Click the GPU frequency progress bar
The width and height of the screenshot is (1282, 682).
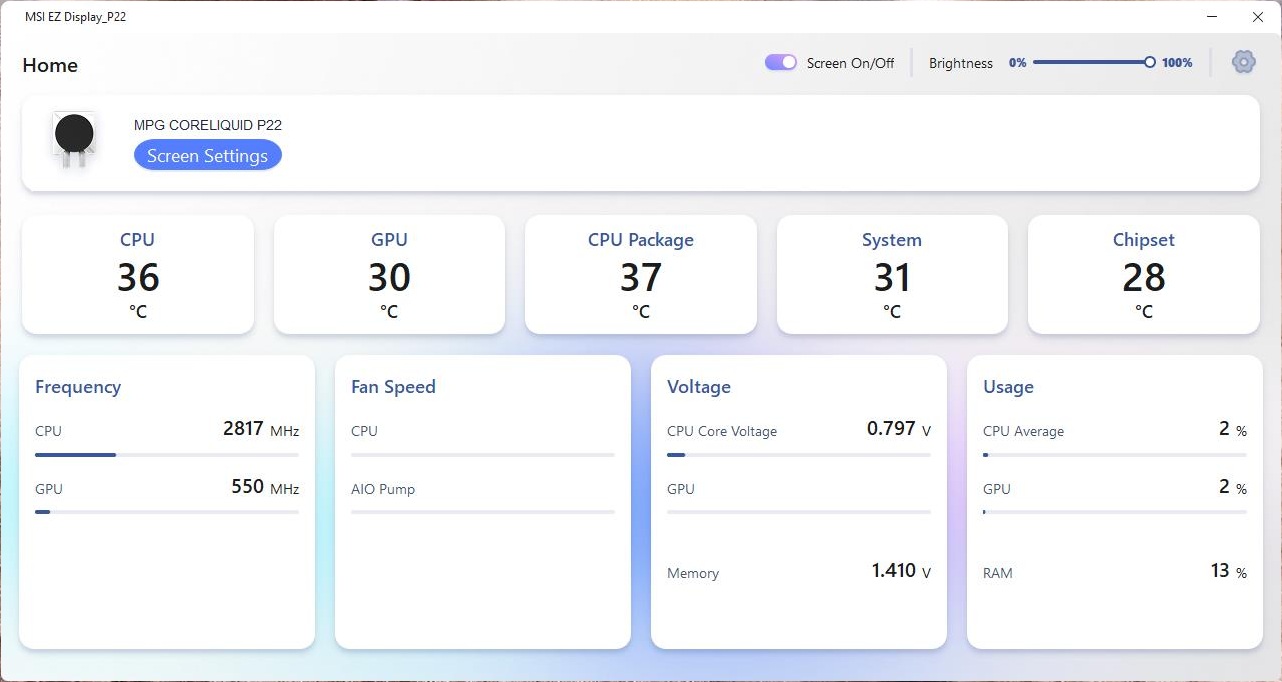tap(167, 512)
